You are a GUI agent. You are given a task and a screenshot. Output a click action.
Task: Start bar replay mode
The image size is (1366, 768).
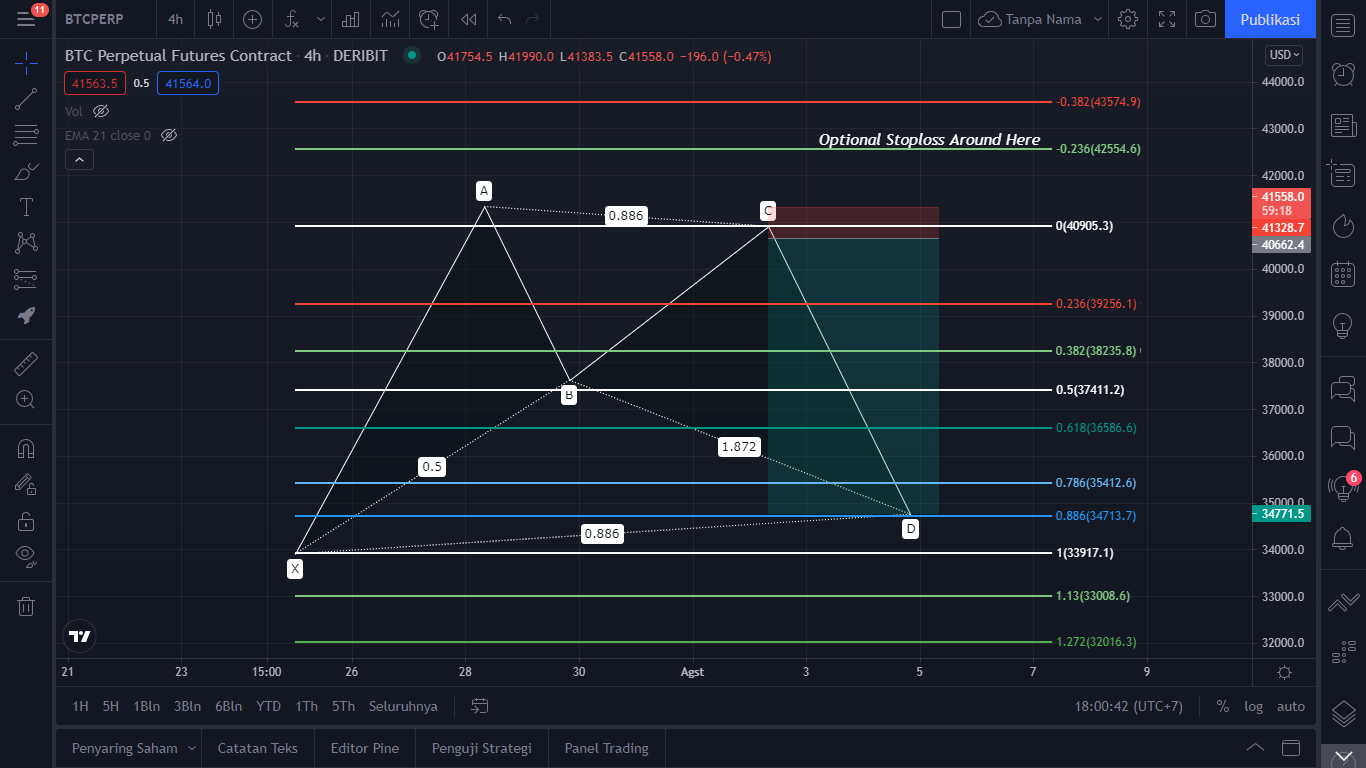tap(468, 19)
